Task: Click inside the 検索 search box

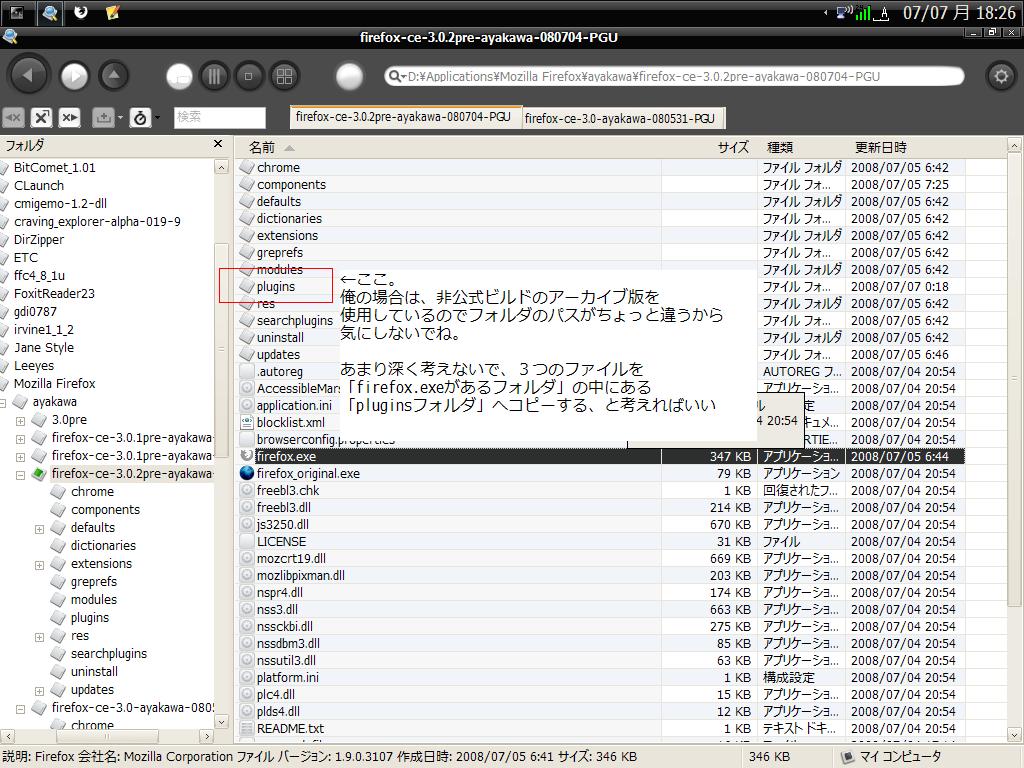Action: coord(219,118)
